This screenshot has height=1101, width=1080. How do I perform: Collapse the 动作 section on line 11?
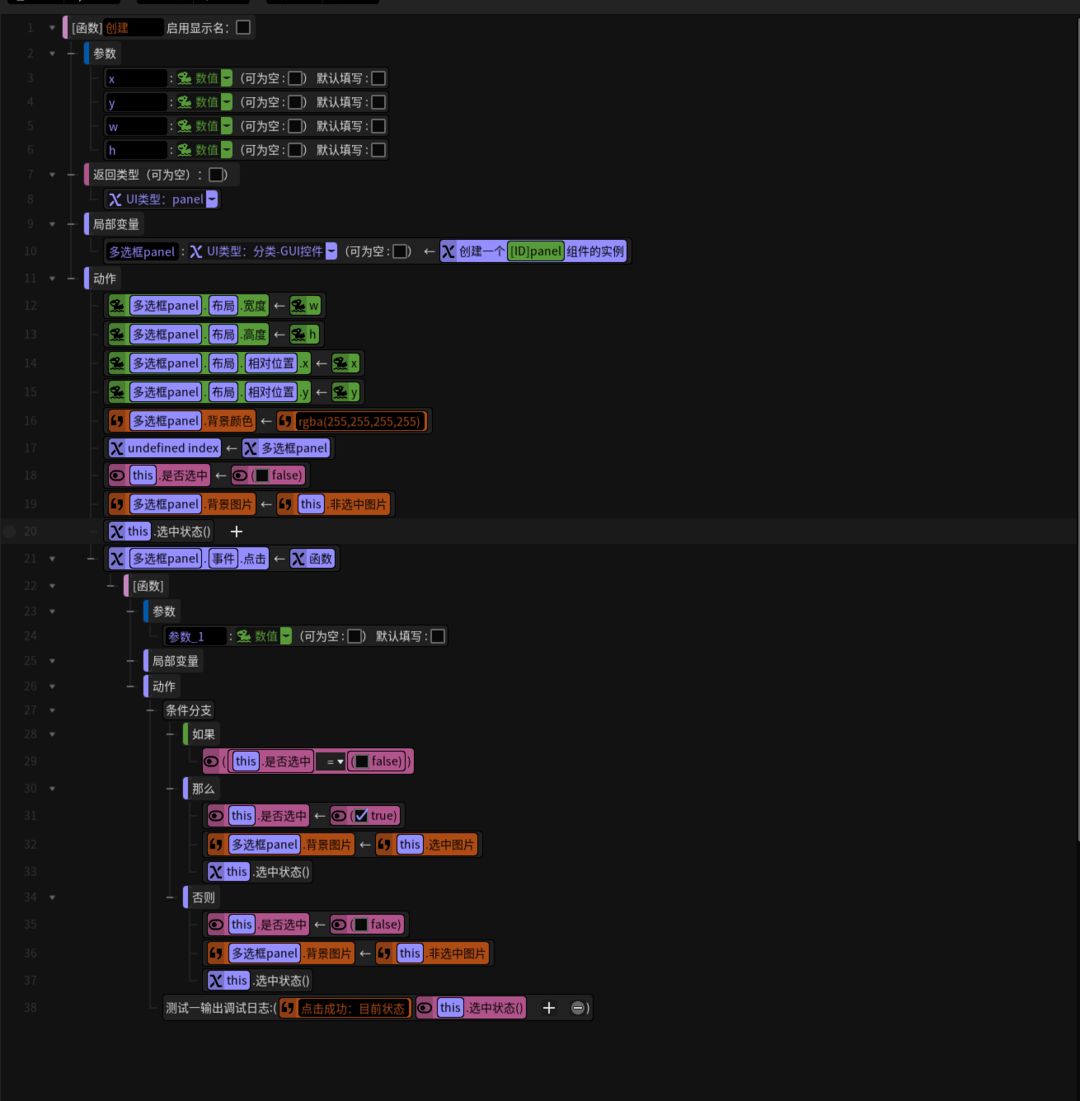tap(52, 278)
